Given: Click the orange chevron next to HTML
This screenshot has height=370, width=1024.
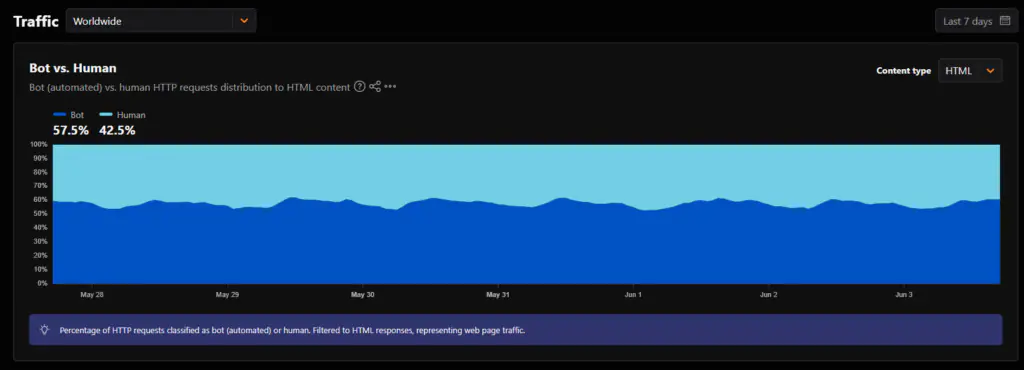Looking at the screenshot, I should coord(990,70).
